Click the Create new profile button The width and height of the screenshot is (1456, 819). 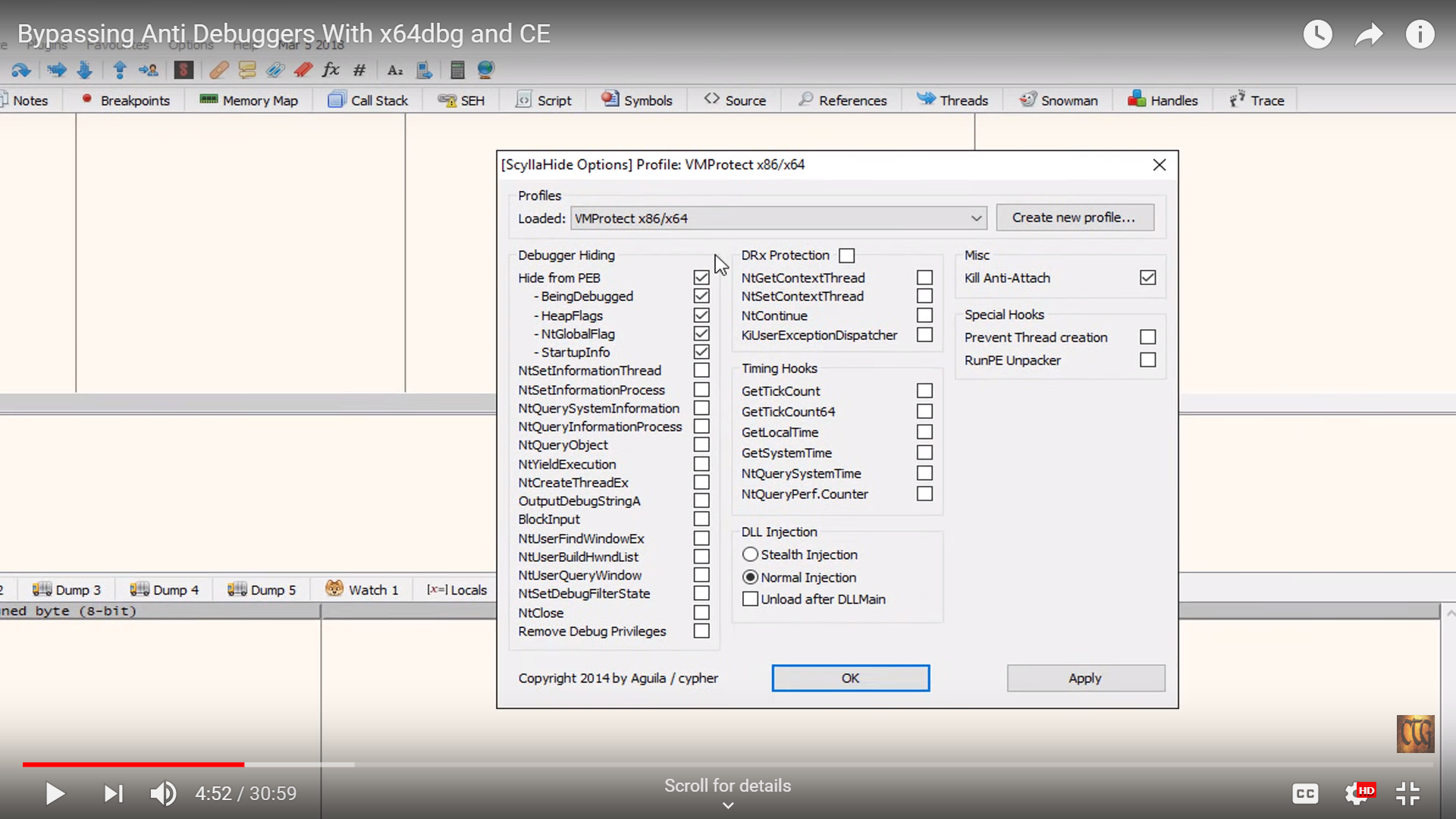(x=1075, y=218)
